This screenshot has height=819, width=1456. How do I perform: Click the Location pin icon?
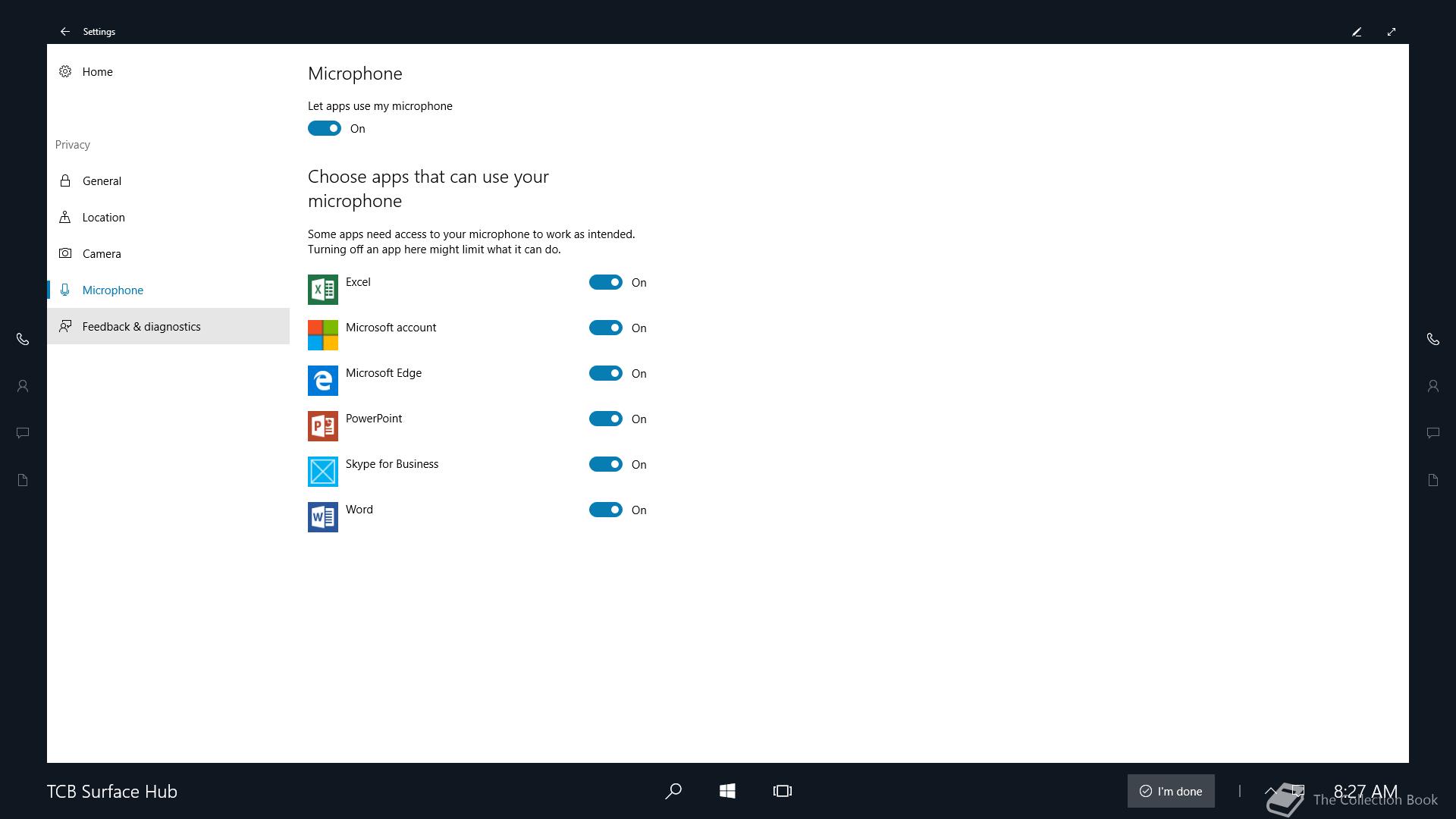point(65,217)
